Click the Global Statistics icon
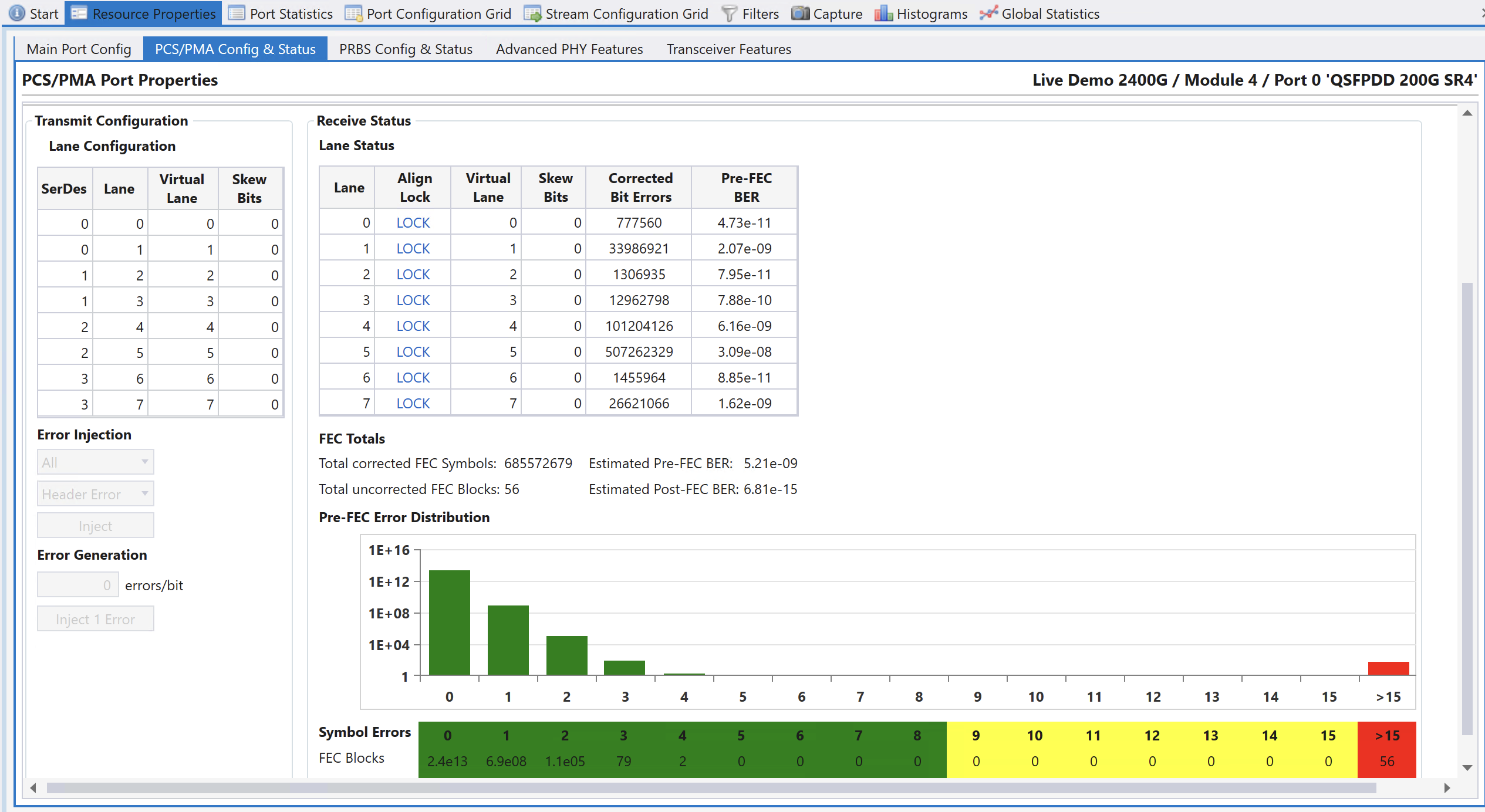The width and height of the screenshot is (1485, 812). tap(988, 13)
